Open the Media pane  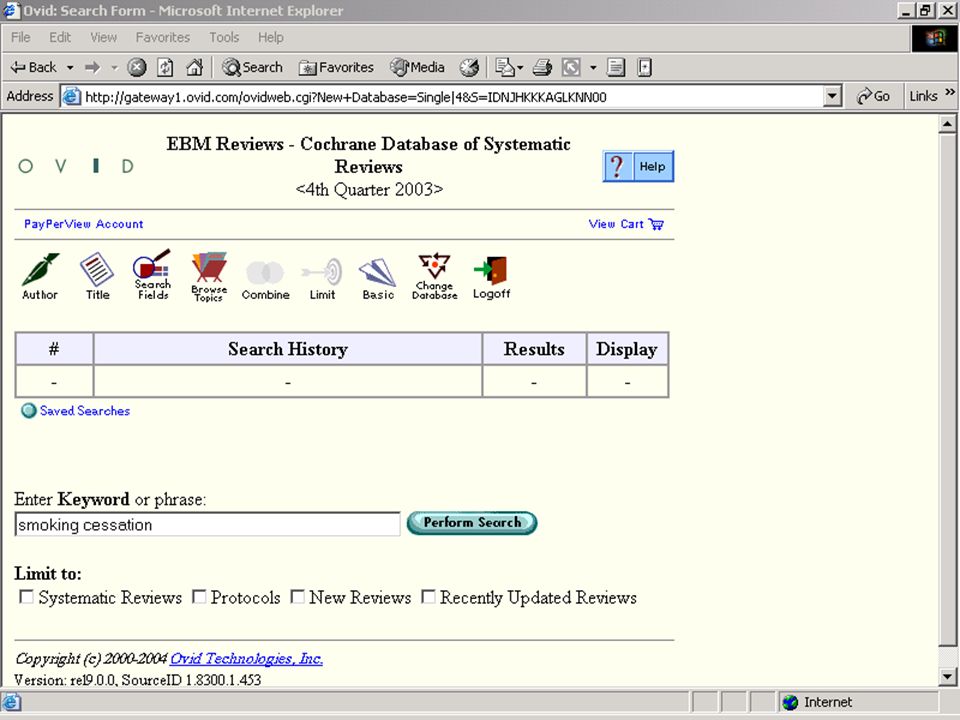pyautogui.click(x=418, y=67)
